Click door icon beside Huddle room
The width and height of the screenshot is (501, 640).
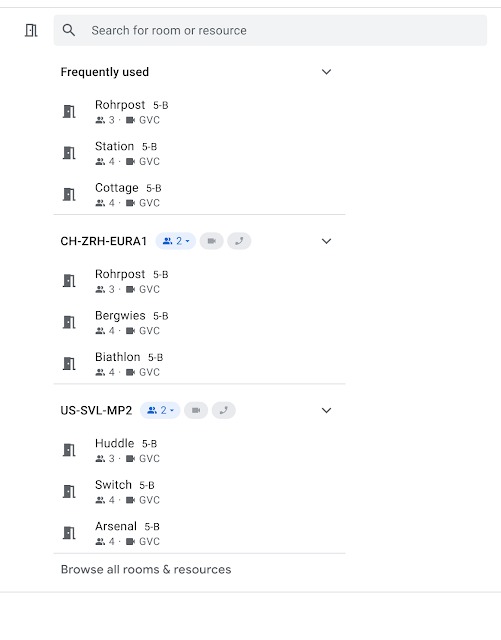pyautogui.click(x=69, y=450)
